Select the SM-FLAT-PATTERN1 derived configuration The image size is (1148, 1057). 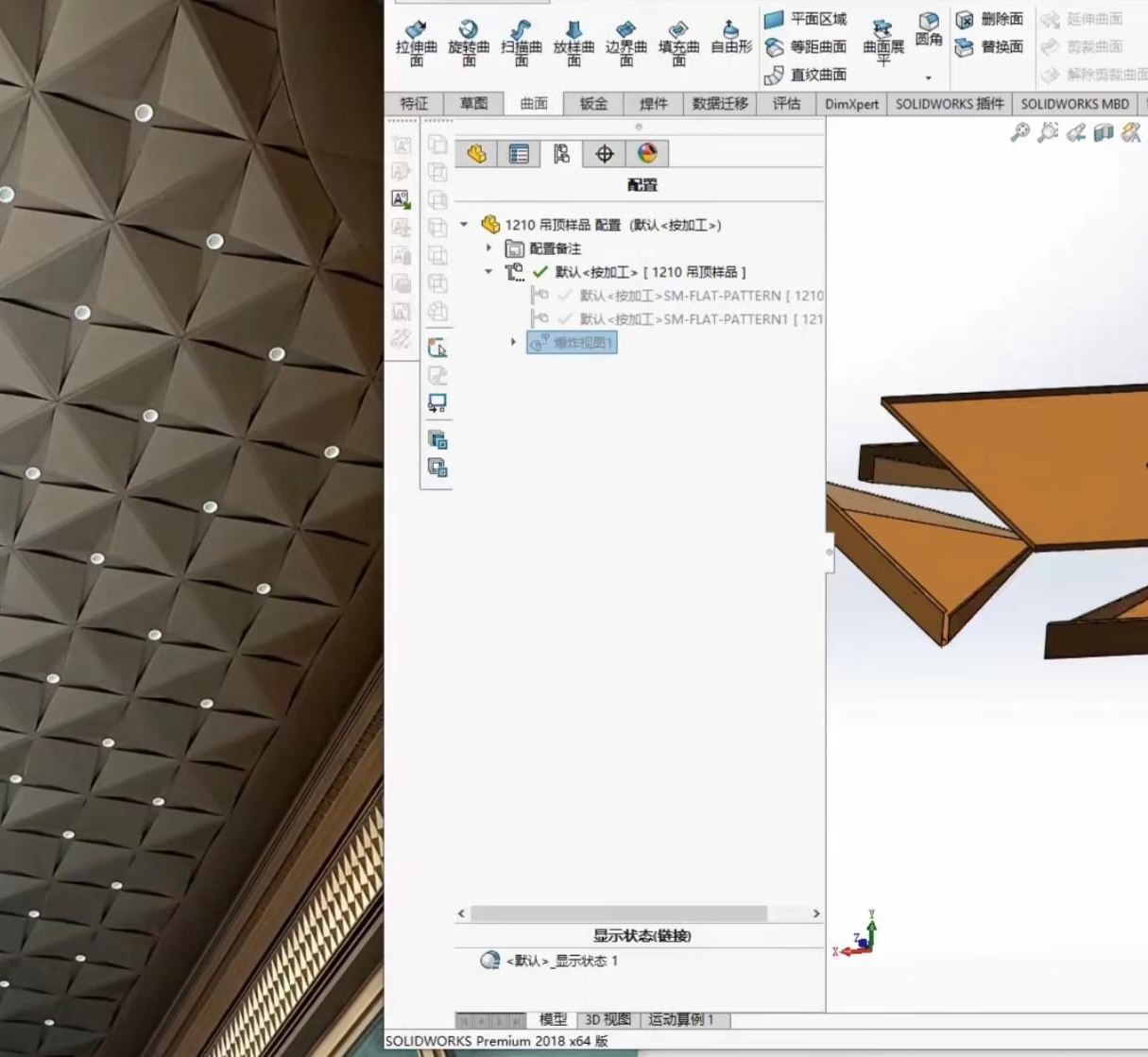click(677, 319)
